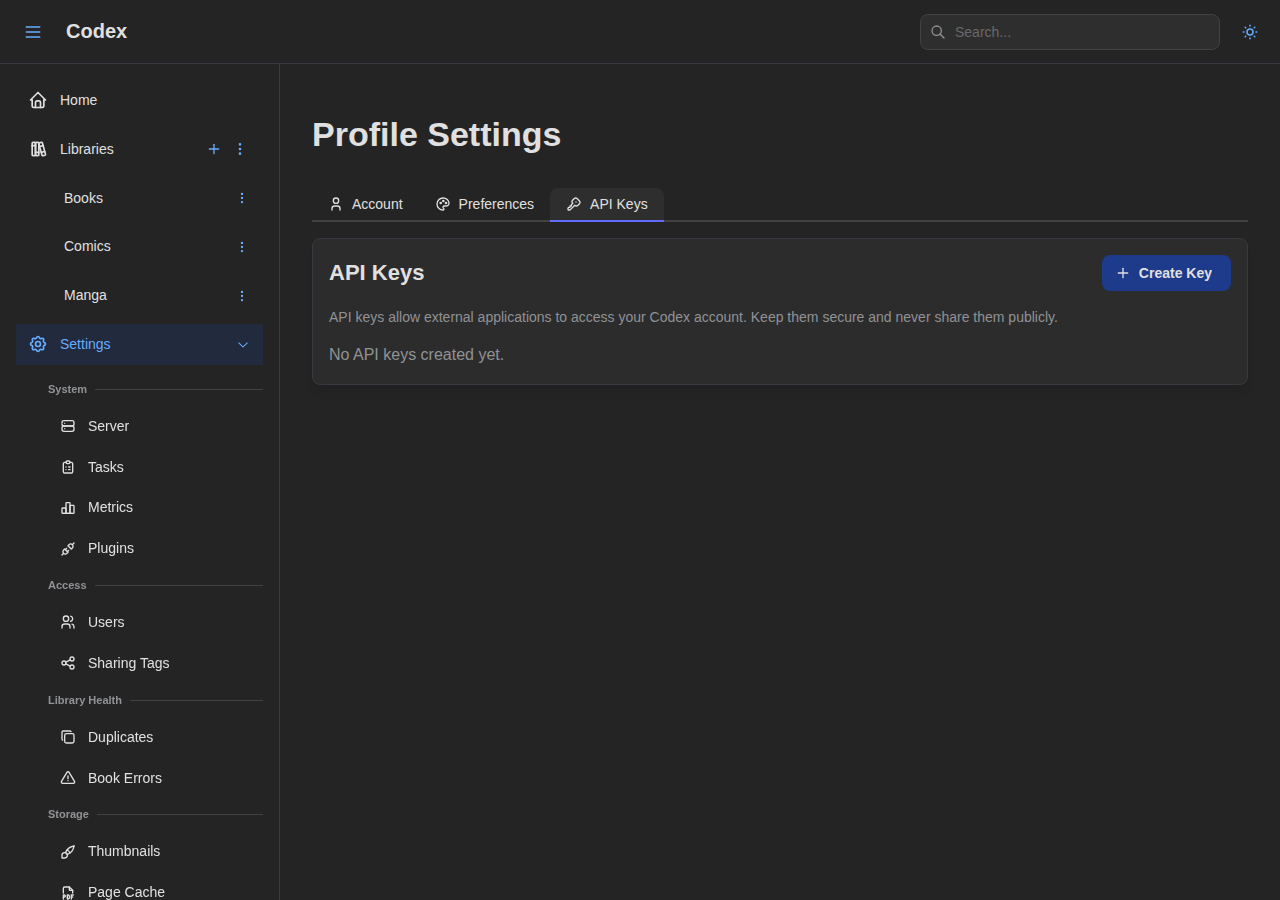Click the Book Errors warning icon
This screenshot has width=1280, height=900.
[67, 778]
